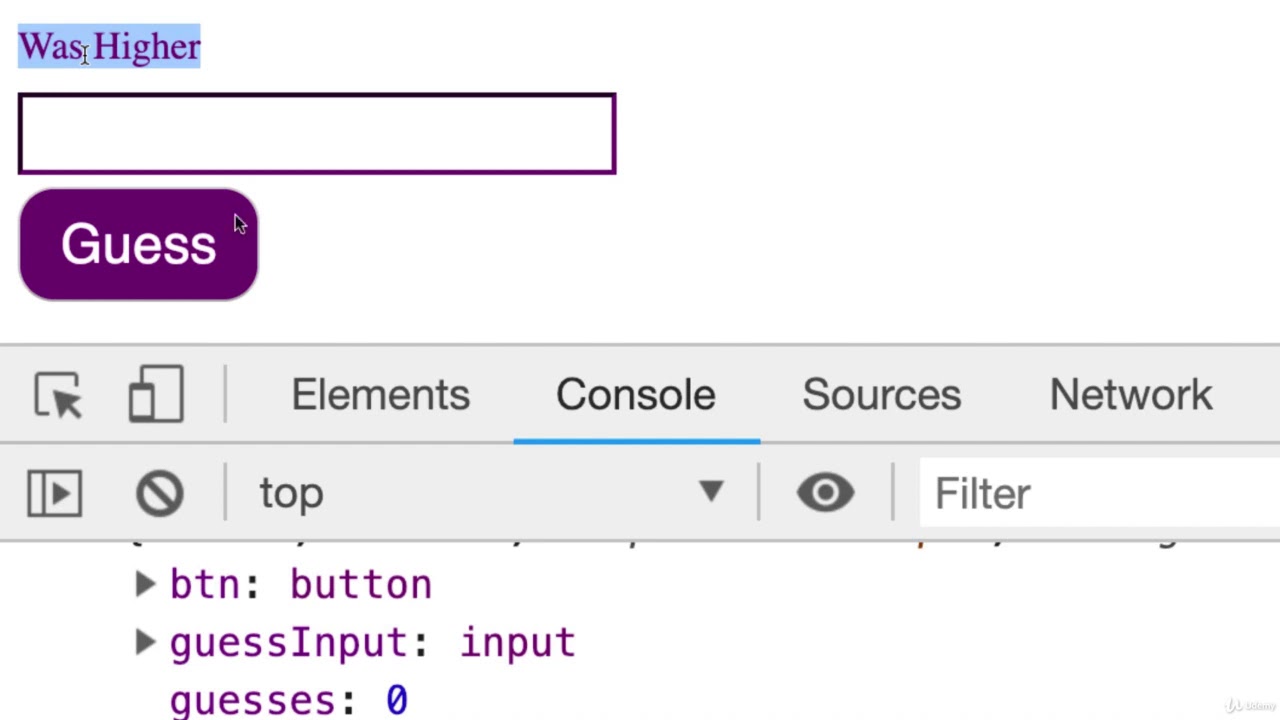Click the btn: button label text

tap(300, 584)
